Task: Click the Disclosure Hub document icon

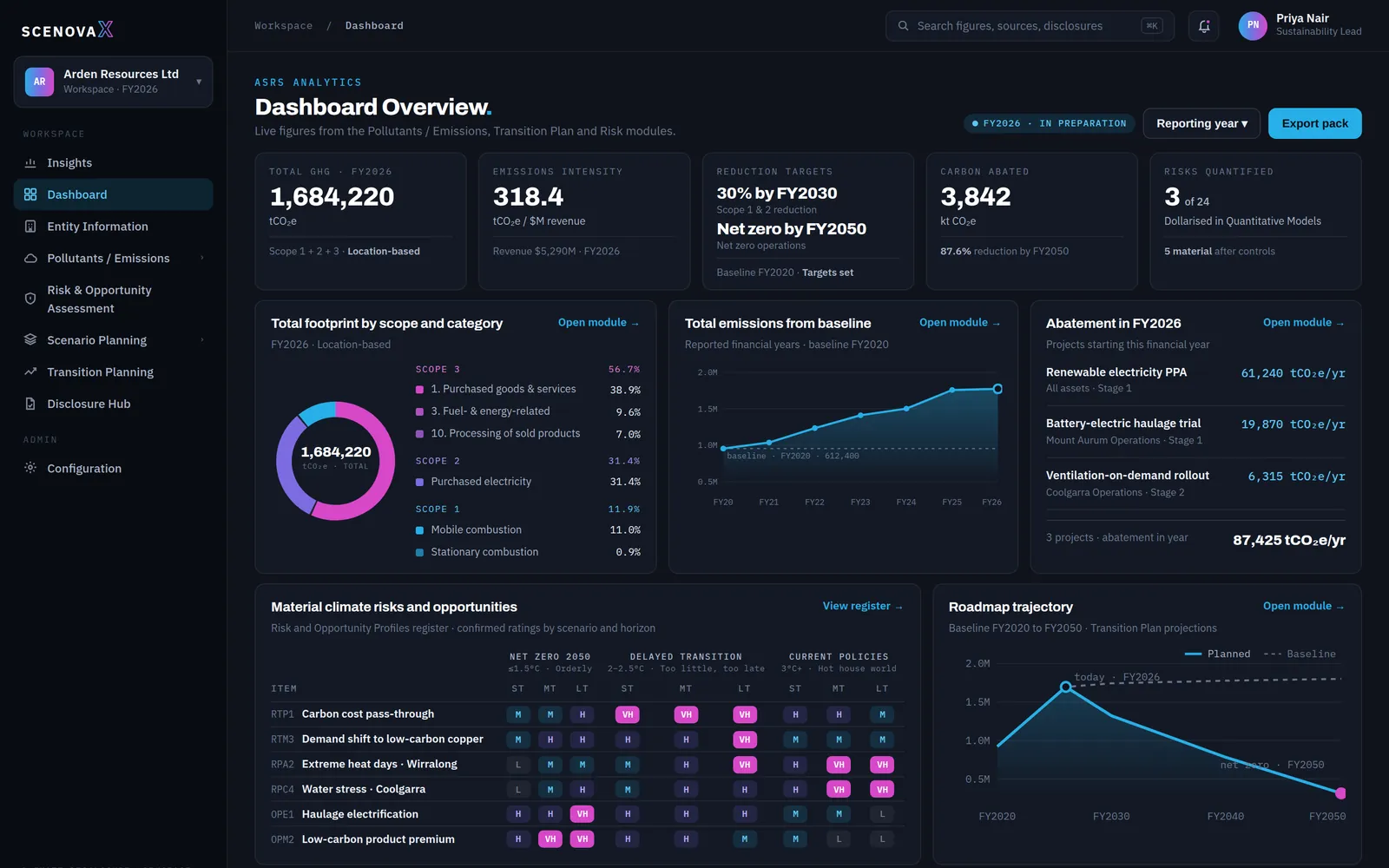Action: coord(30,404)
